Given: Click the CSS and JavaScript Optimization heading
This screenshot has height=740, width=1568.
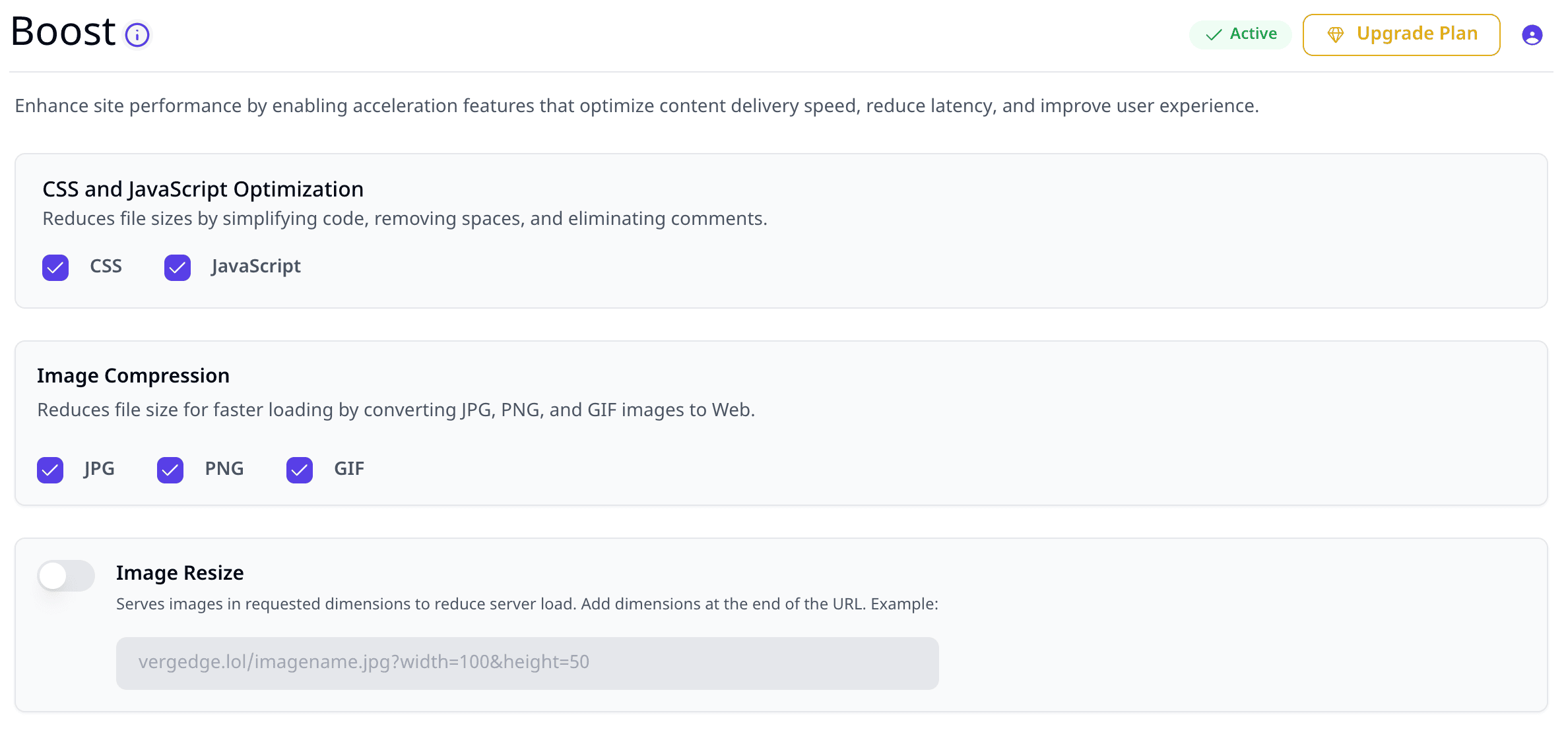Looking at the screenshot, I should (x=203, y=190).
